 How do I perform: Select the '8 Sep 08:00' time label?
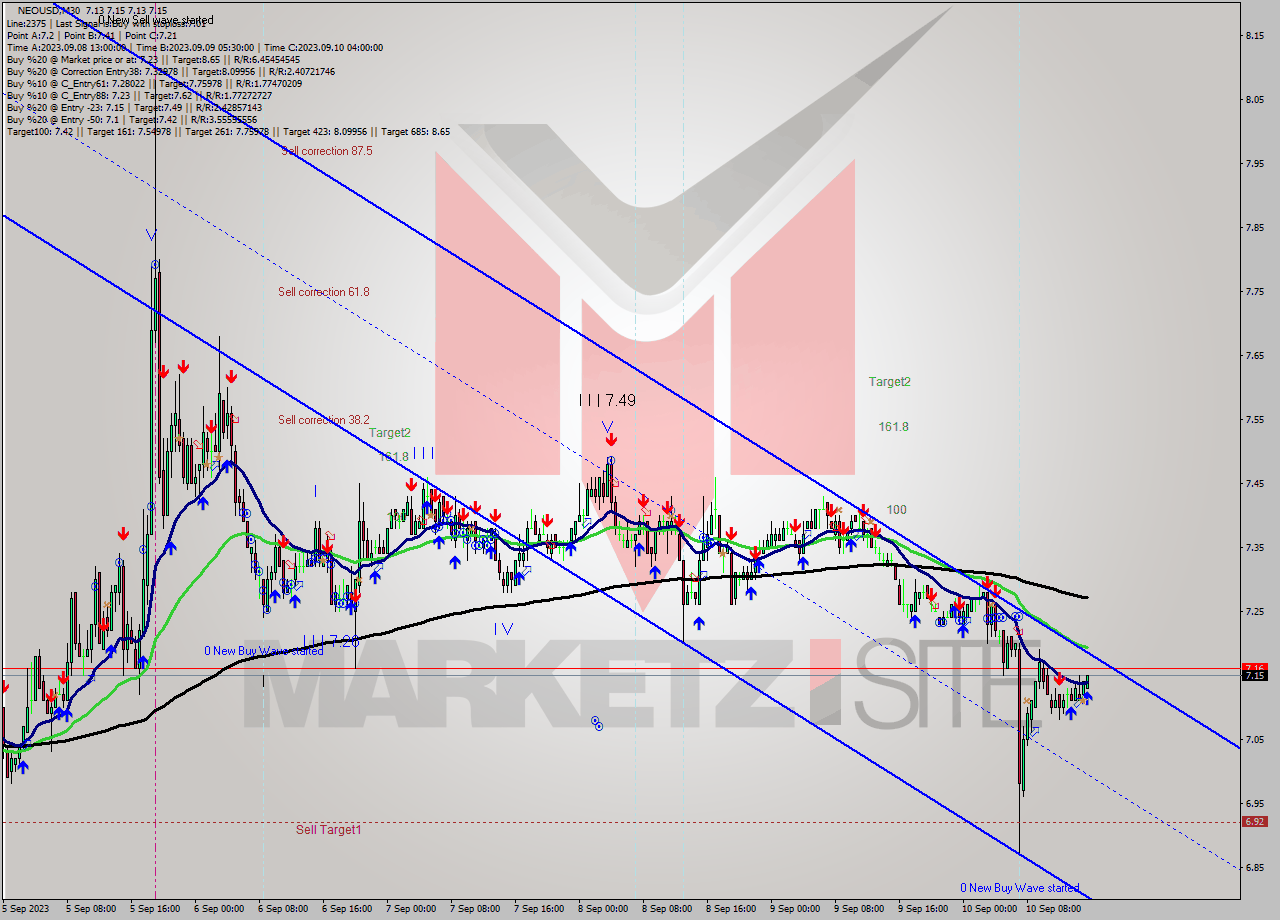click(666, 909)
